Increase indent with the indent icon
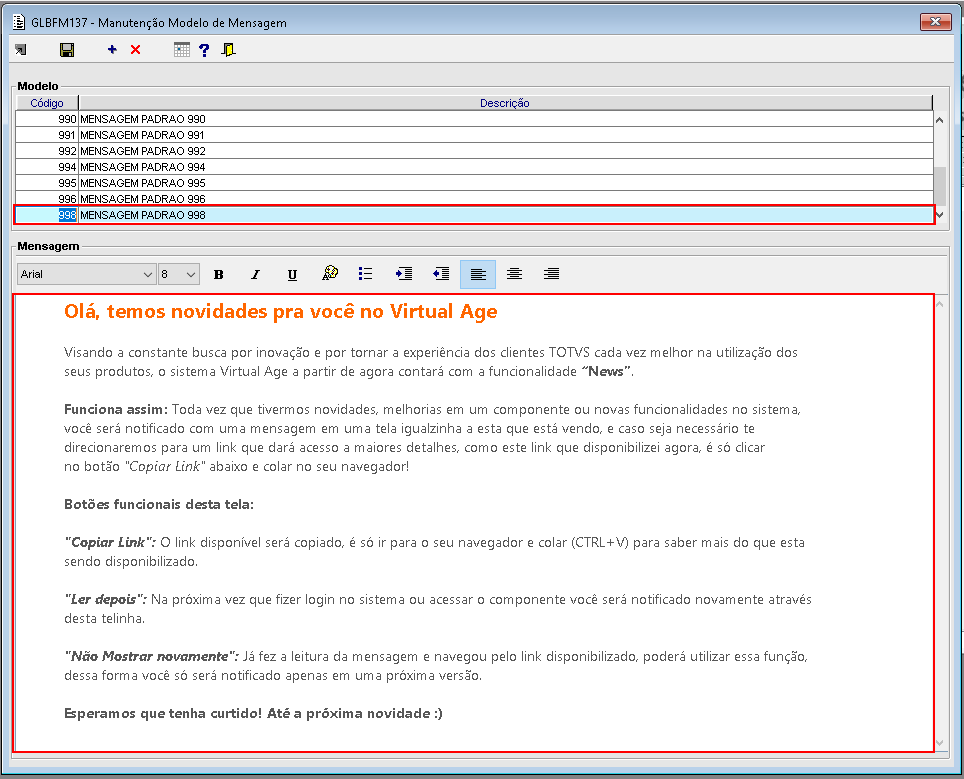Viewport: 964px width, 779px height. [x=404, y=274]
